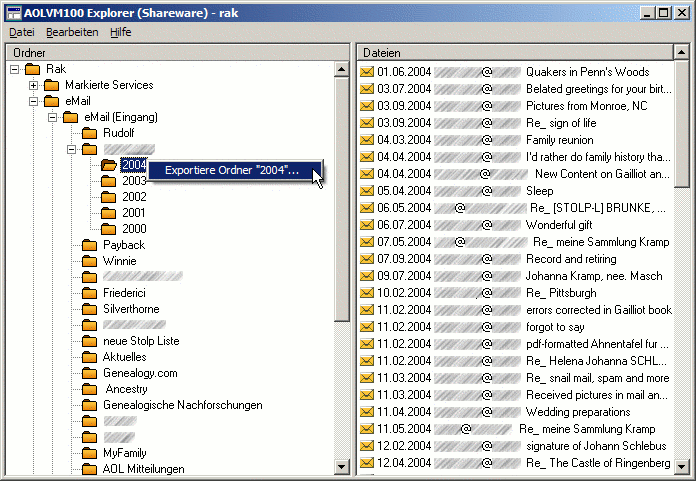Click envelope icon for Sleep mail
Viewport: 696px width, 481px height.
tap(367, 191)
